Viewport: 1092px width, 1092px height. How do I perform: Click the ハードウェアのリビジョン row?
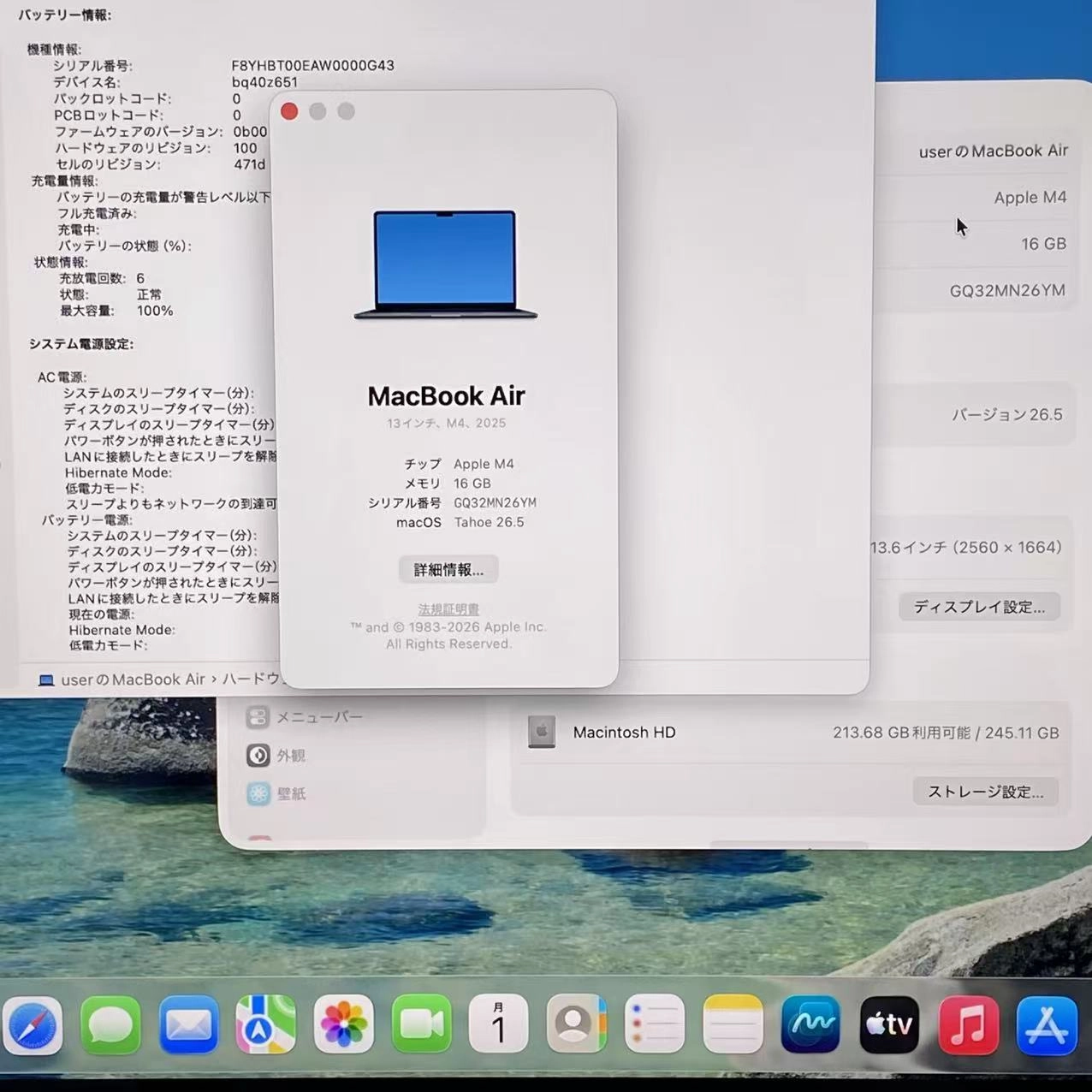pos(156,148)
